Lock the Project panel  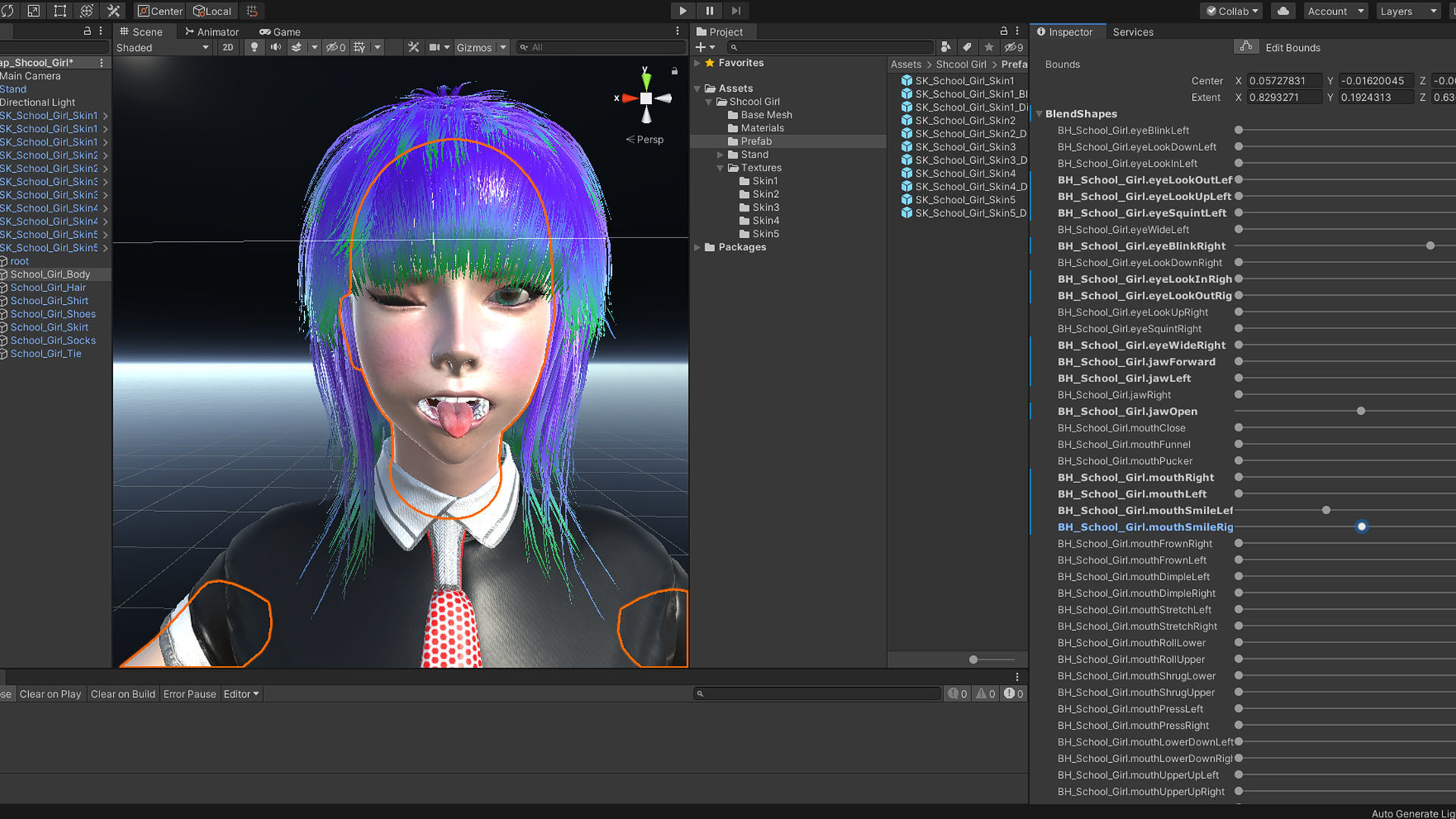click(1004, 31)
